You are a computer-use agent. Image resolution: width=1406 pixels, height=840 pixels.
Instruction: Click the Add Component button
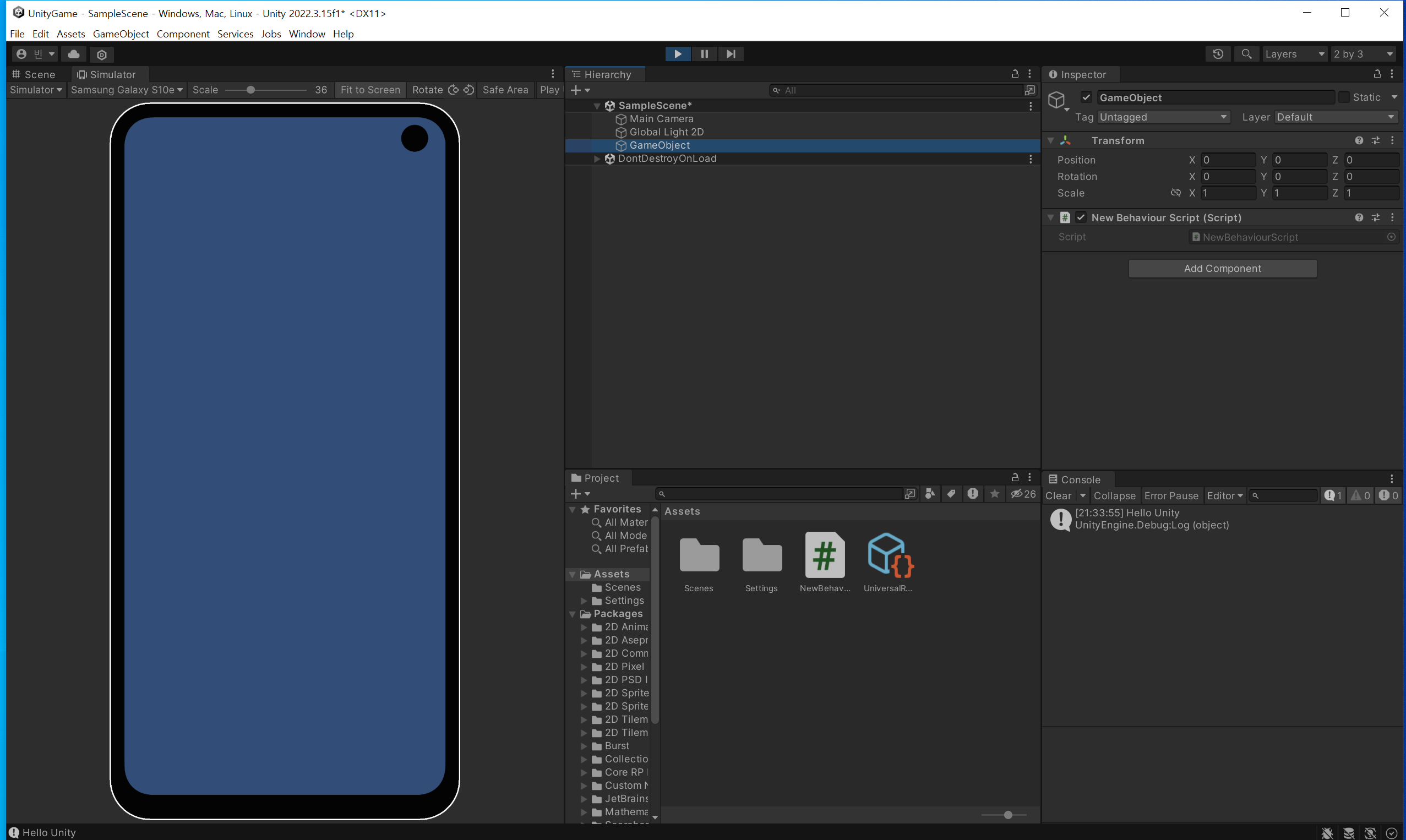coord(1222,268)
